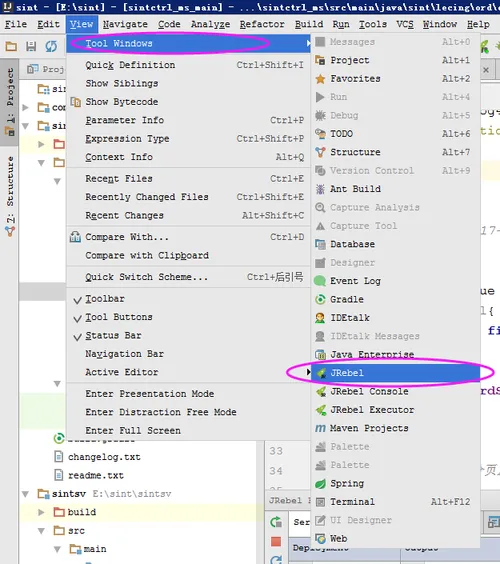
Task: Choose Show Siblings menu entry
Action: click(x=188, y=83)
